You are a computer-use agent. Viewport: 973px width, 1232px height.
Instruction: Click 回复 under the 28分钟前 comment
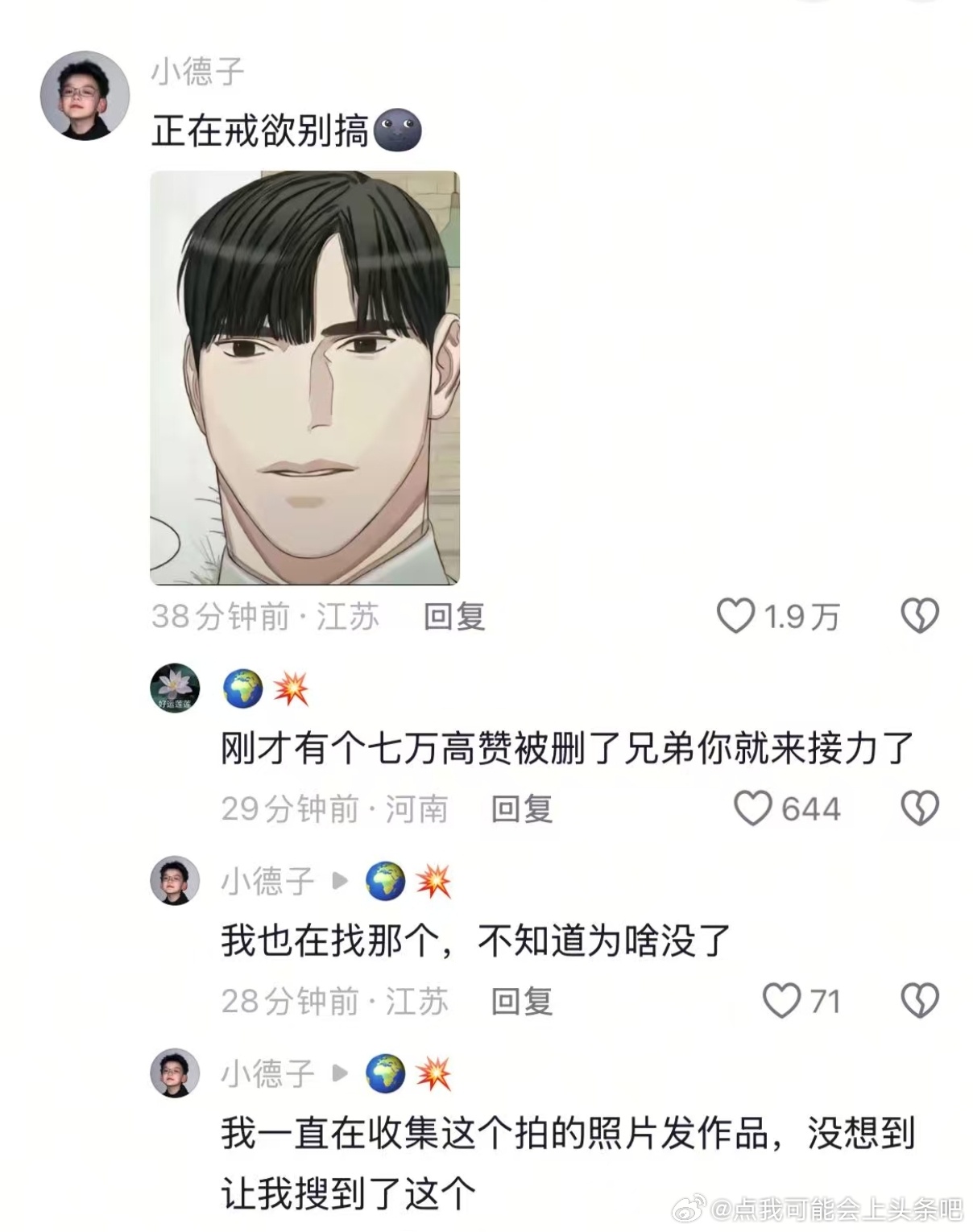pyautogui.click(x=523, y=1002)
